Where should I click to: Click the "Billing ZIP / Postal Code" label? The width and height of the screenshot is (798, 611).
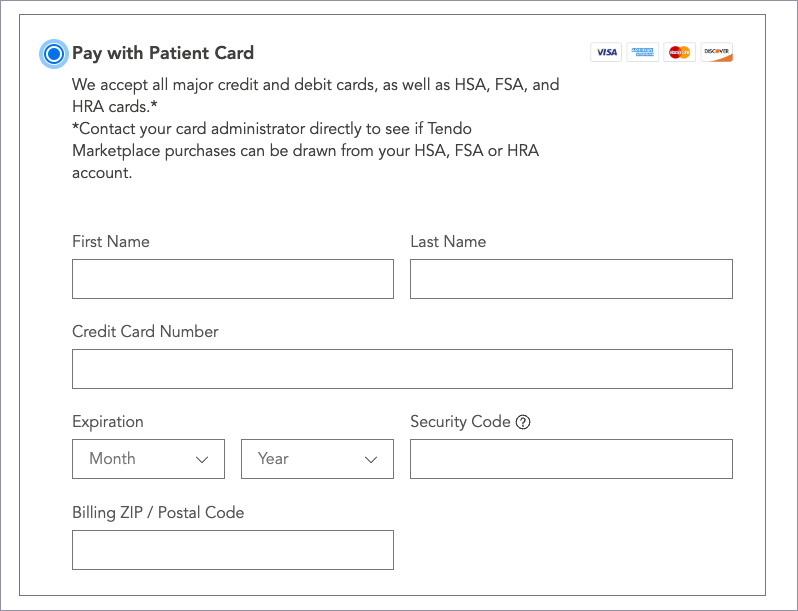tap(158, 512)
